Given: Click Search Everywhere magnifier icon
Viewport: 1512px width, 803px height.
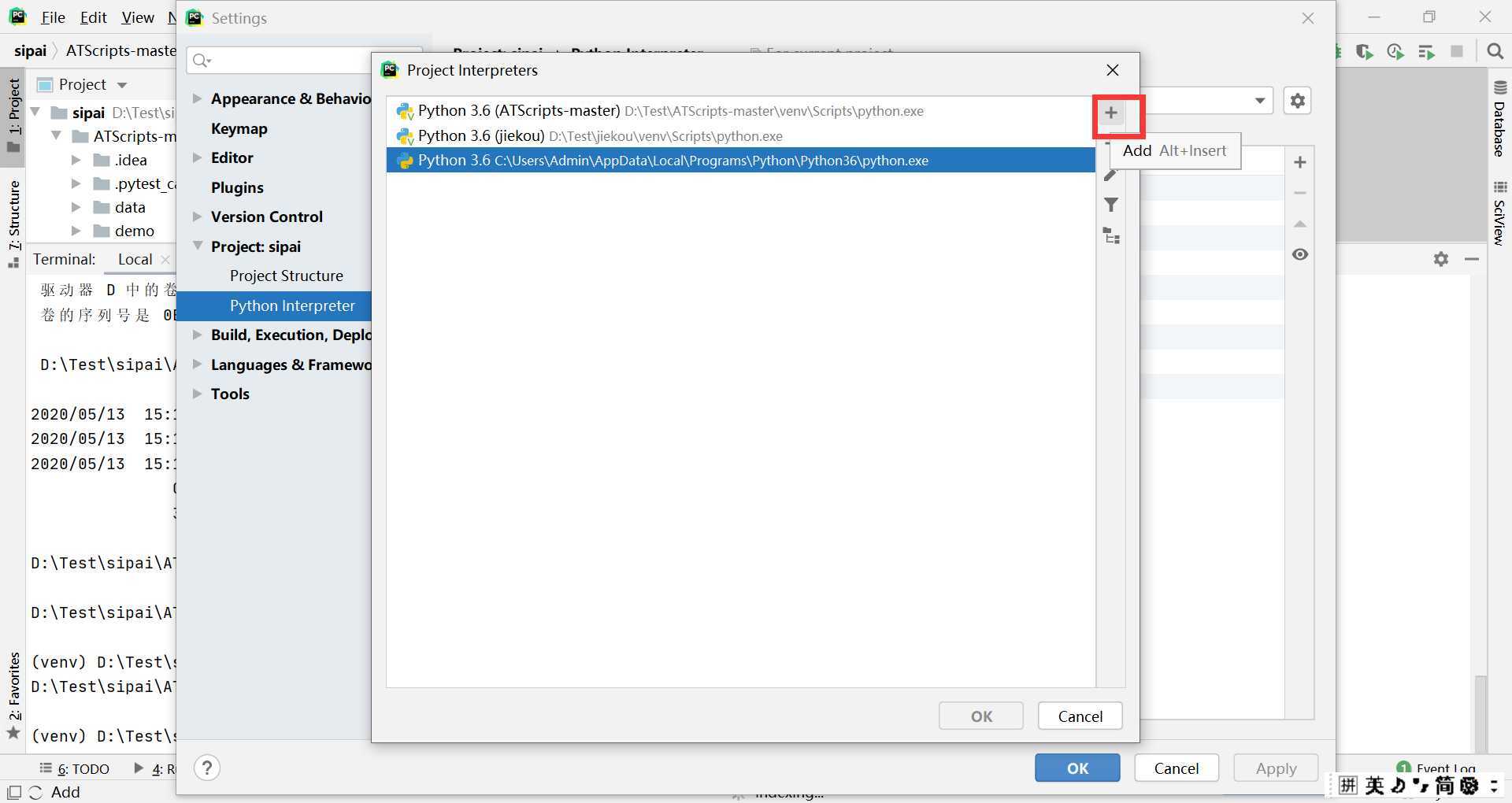Looking at the screenshot, I should [x=1495, y=51].
